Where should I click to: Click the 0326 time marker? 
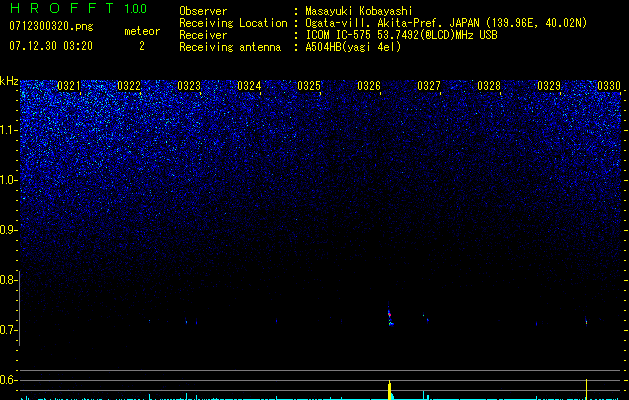pos(369,86)
